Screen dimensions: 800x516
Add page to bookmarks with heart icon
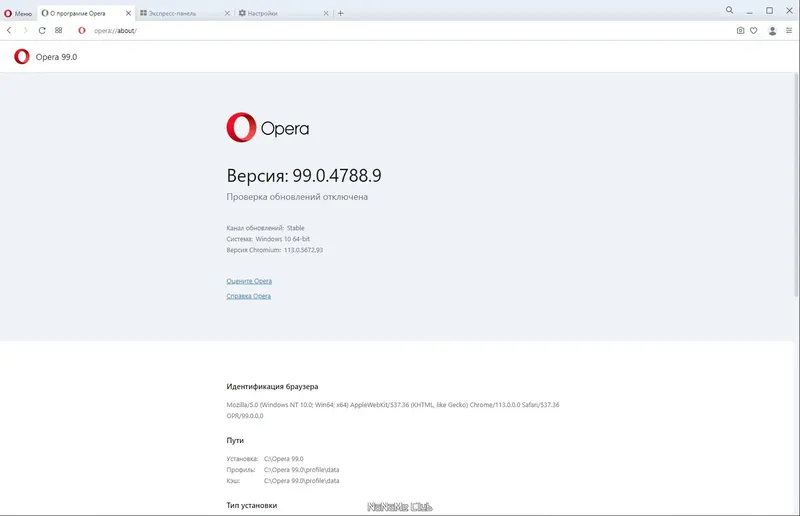[754, 31]
